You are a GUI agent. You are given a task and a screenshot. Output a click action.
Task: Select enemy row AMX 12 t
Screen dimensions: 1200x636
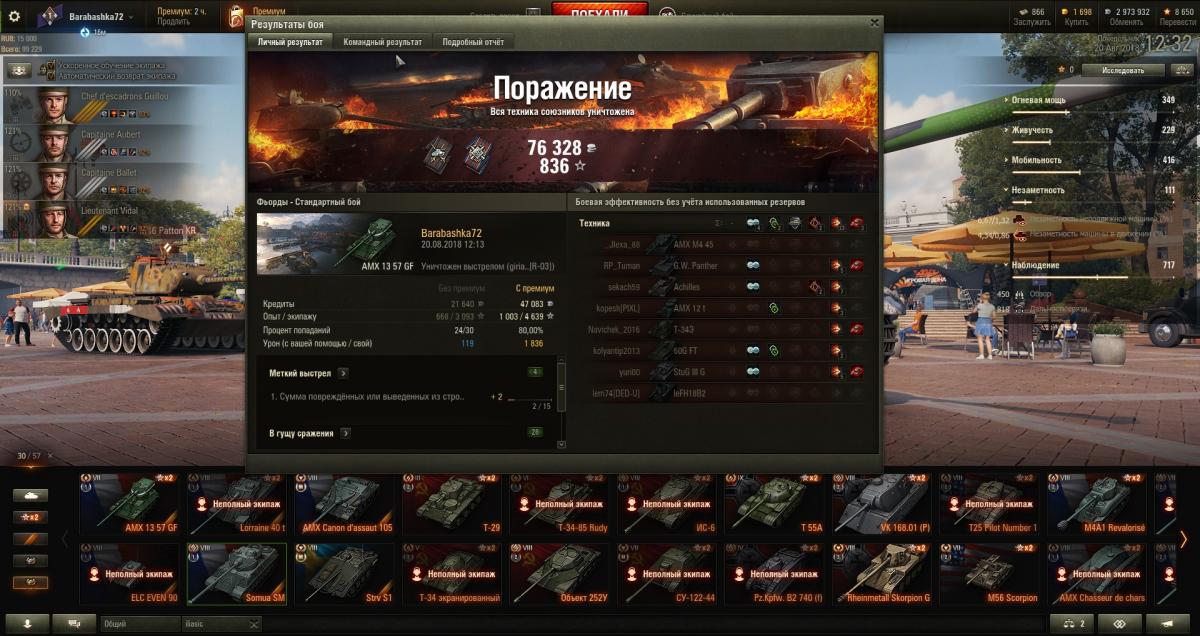click(x=722, y=309)
